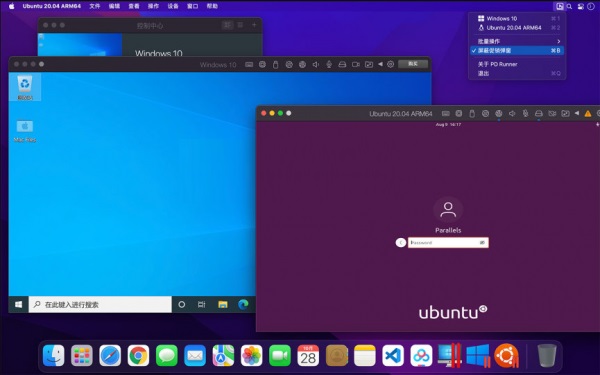
Task: Open keyboard icon in Windows 10 toolbar
Action: coord(249,64)
